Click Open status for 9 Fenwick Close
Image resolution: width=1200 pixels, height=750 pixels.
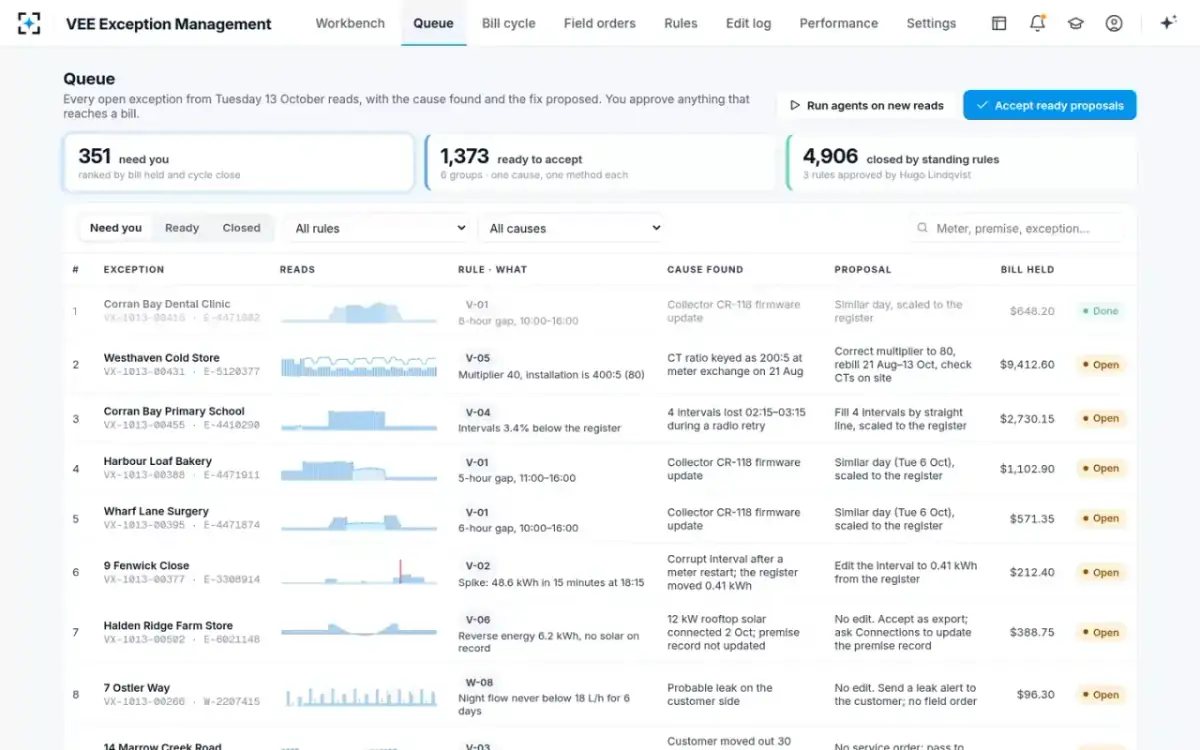click(x=1100, y=572)
